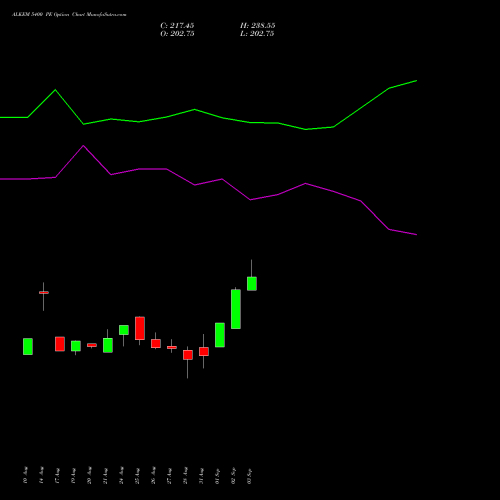Click the 17 Aug date label
The width and height of the screenshot is (500, 500).
57,476
